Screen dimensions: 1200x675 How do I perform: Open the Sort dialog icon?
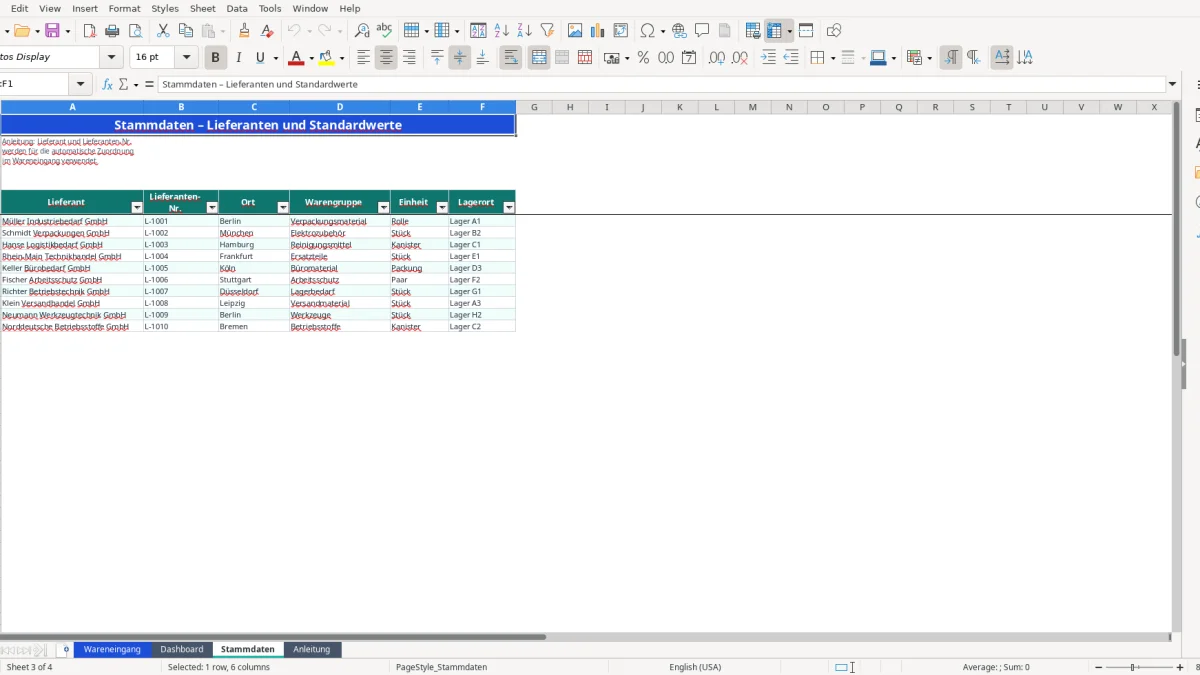(478, 31)
